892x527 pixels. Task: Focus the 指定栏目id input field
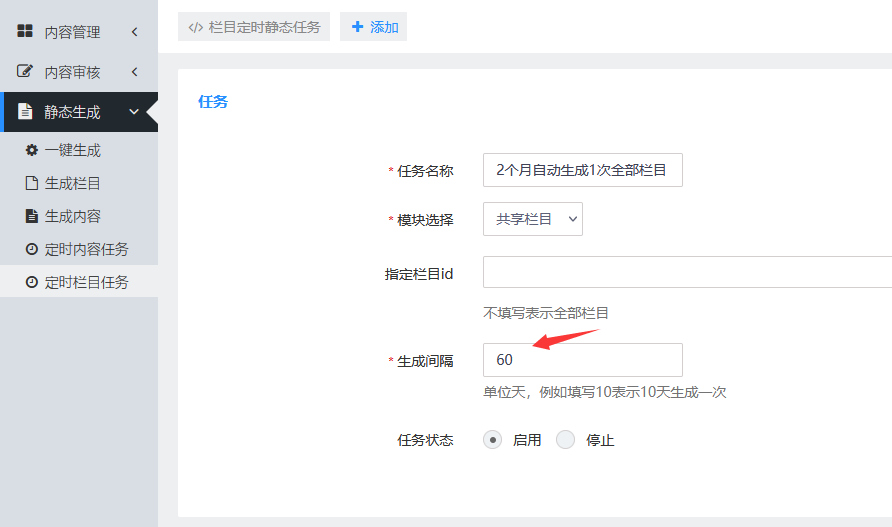tap(687, 272)
